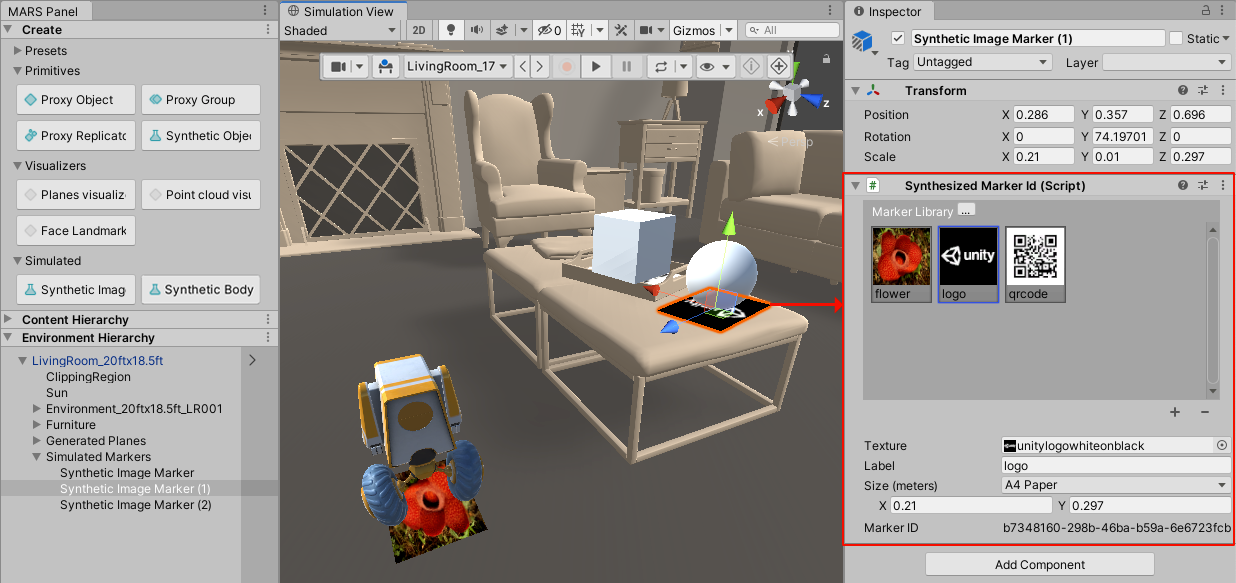The image size is (1236, 583).
Task: Enable the Static checkbox
Action: coord(1175,39)
